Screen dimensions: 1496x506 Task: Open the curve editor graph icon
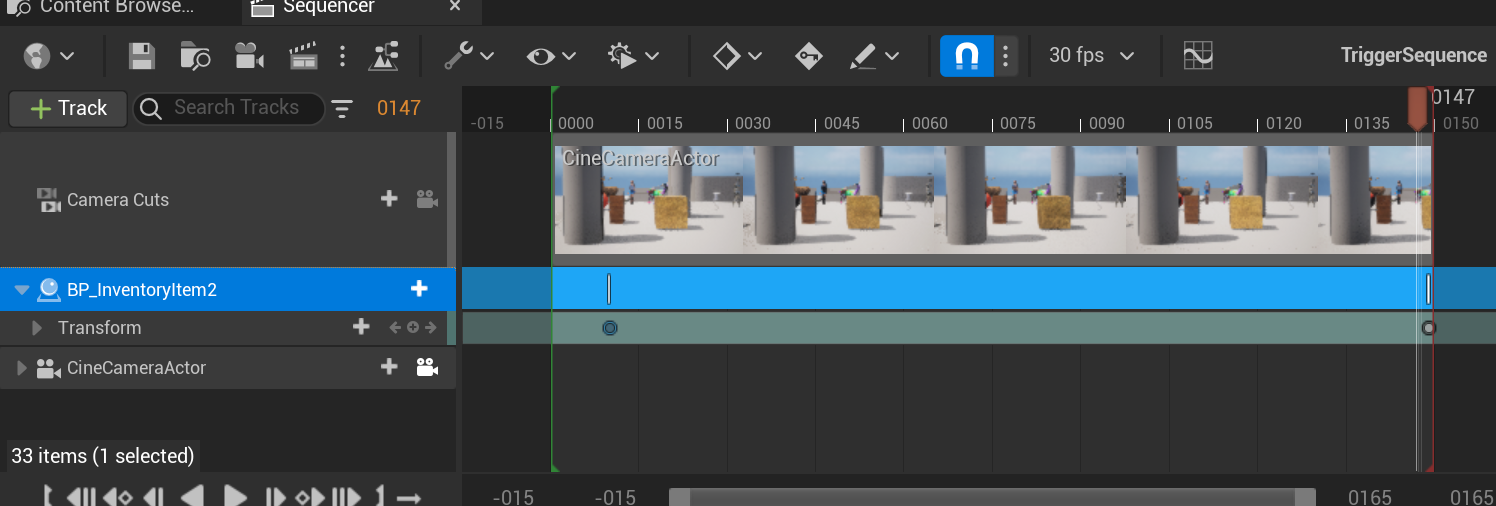pyautogui.click(x=1198, y=56)
